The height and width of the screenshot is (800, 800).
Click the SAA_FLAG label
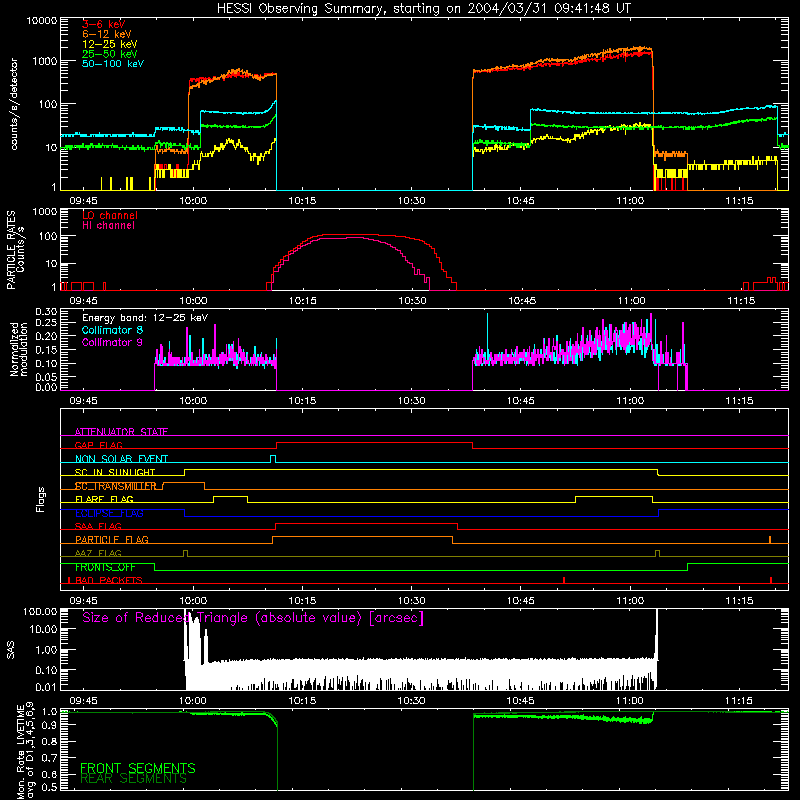98,526
